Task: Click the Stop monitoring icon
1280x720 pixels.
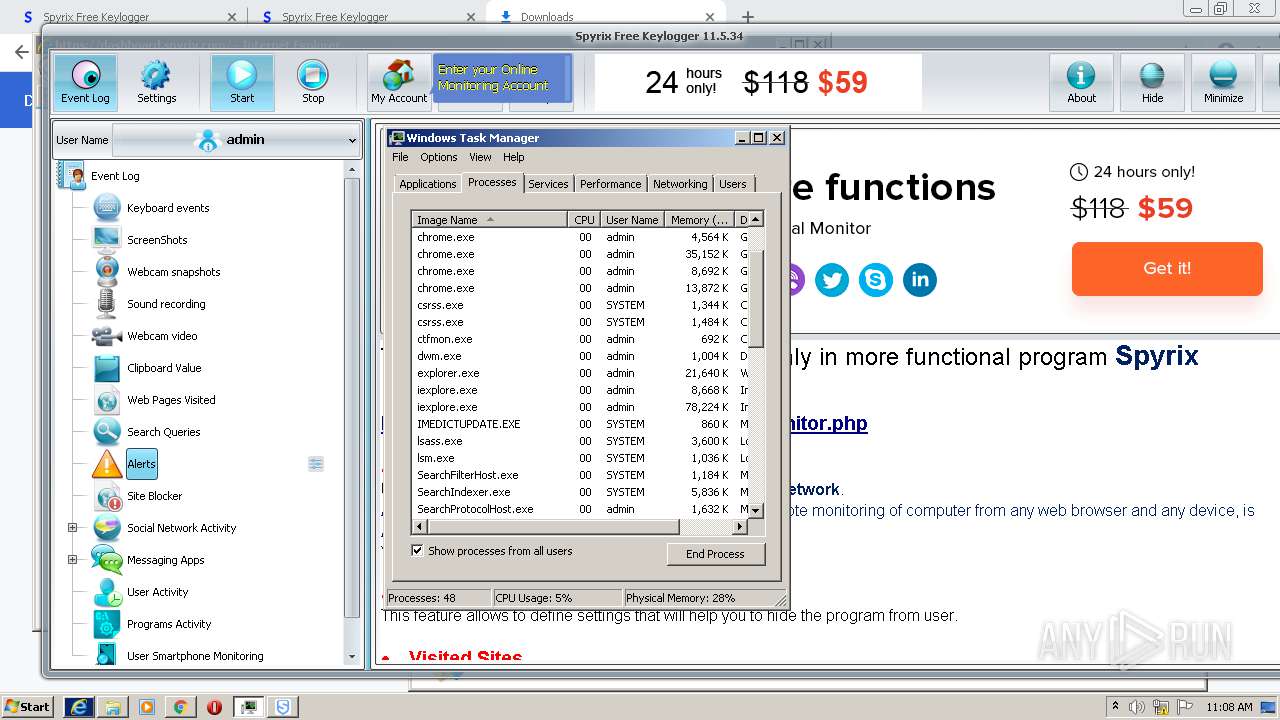Action: coord(313,82)
